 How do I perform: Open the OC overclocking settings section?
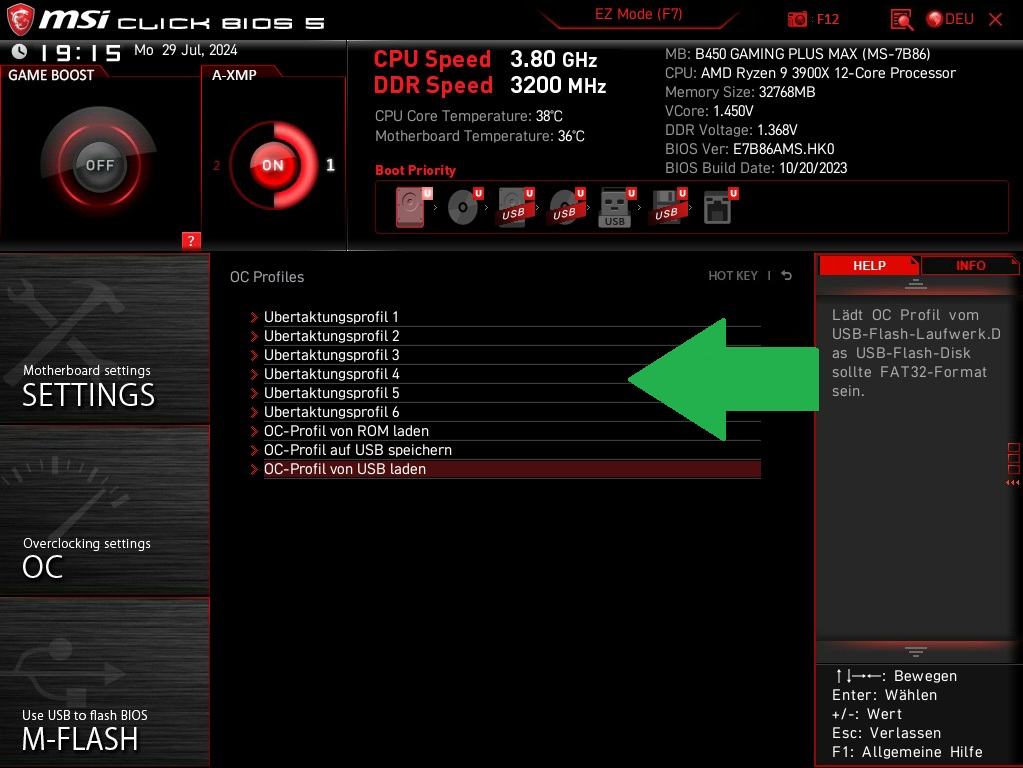click(x=104, y=511)
